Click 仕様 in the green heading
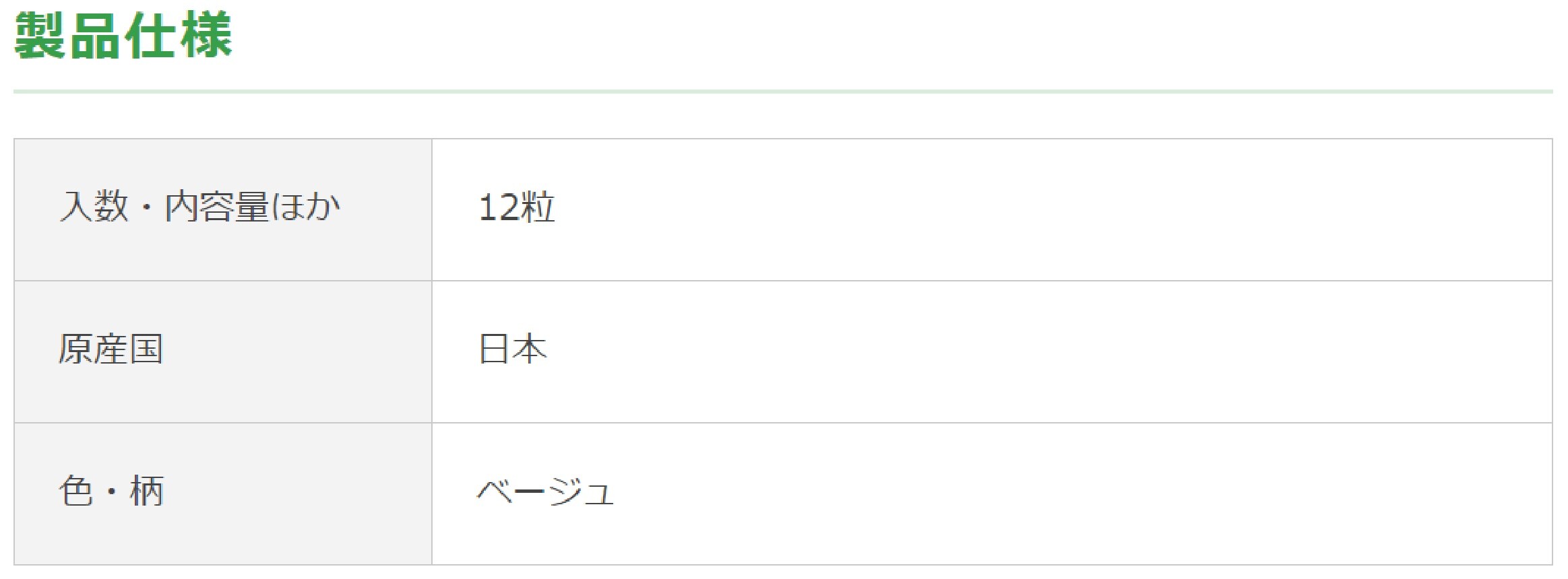Image resolution: width=1568 pixels, height=579 pixels. [179, 36]
